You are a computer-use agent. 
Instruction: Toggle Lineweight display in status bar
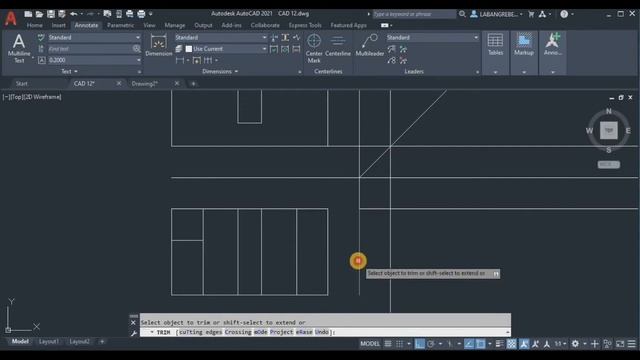point(500,344)
